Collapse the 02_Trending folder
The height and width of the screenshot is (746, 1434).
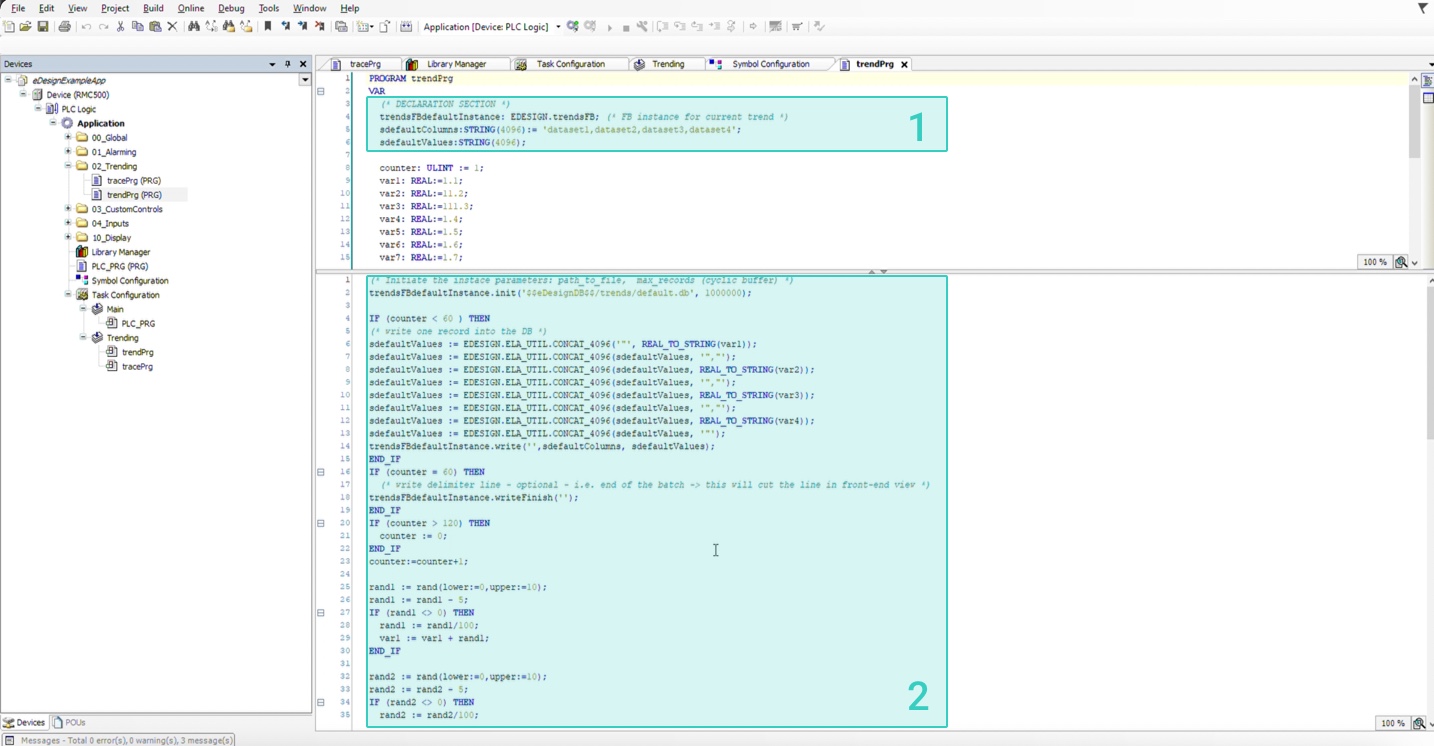[68, 166]
